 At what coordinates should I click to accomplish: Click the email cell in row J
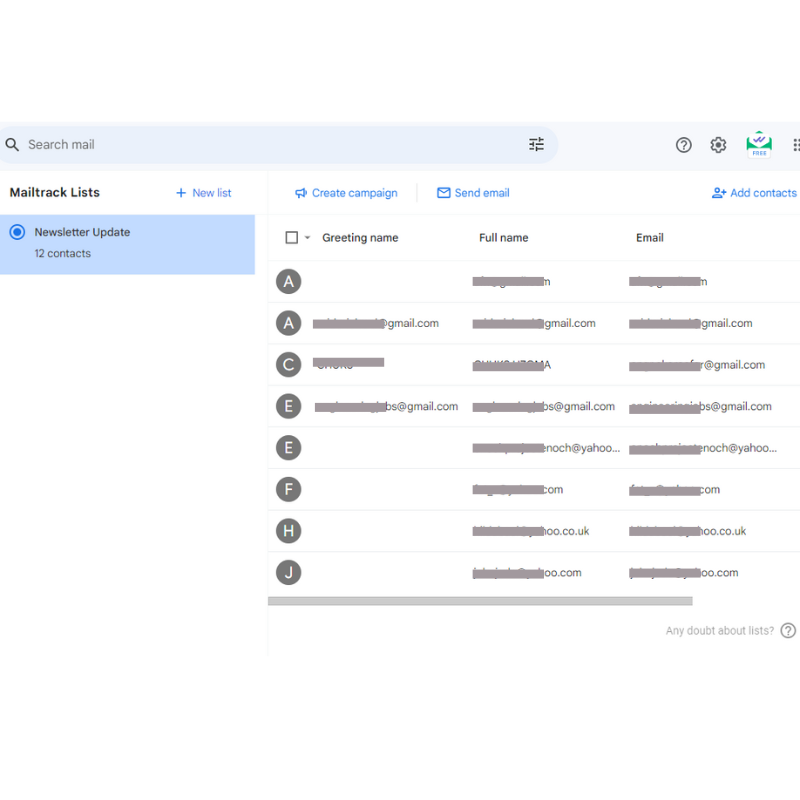click(684, 573)
